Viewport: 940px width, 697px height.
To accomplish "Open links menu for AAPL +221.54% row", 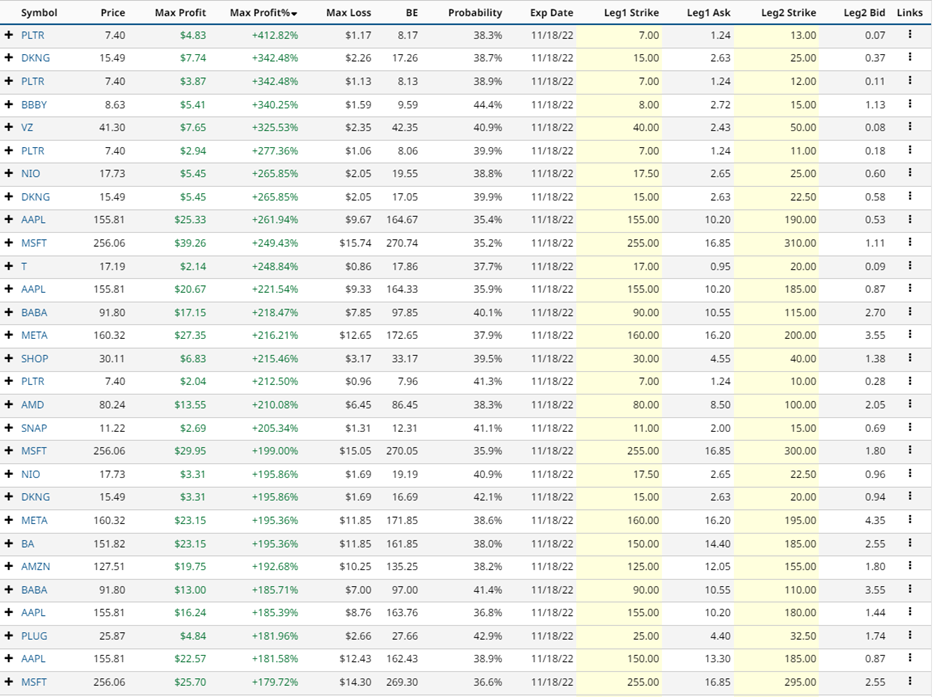I will click(x=909, y=289).
